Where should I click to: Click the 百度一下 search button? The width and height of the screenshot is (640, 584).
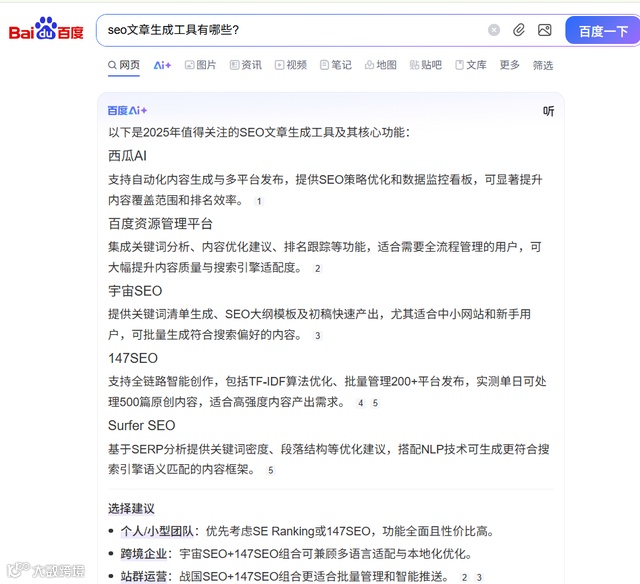pyautogui.click(x=602, y=31)
